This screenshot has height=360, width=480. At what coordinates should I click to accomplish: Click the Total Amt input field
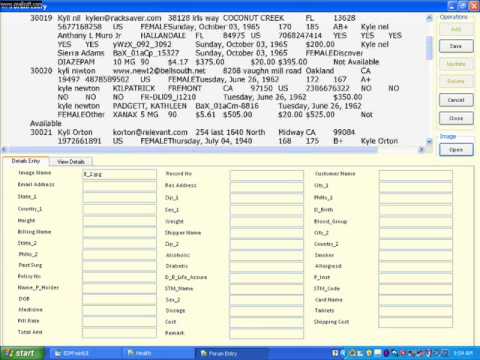point(119,332)
